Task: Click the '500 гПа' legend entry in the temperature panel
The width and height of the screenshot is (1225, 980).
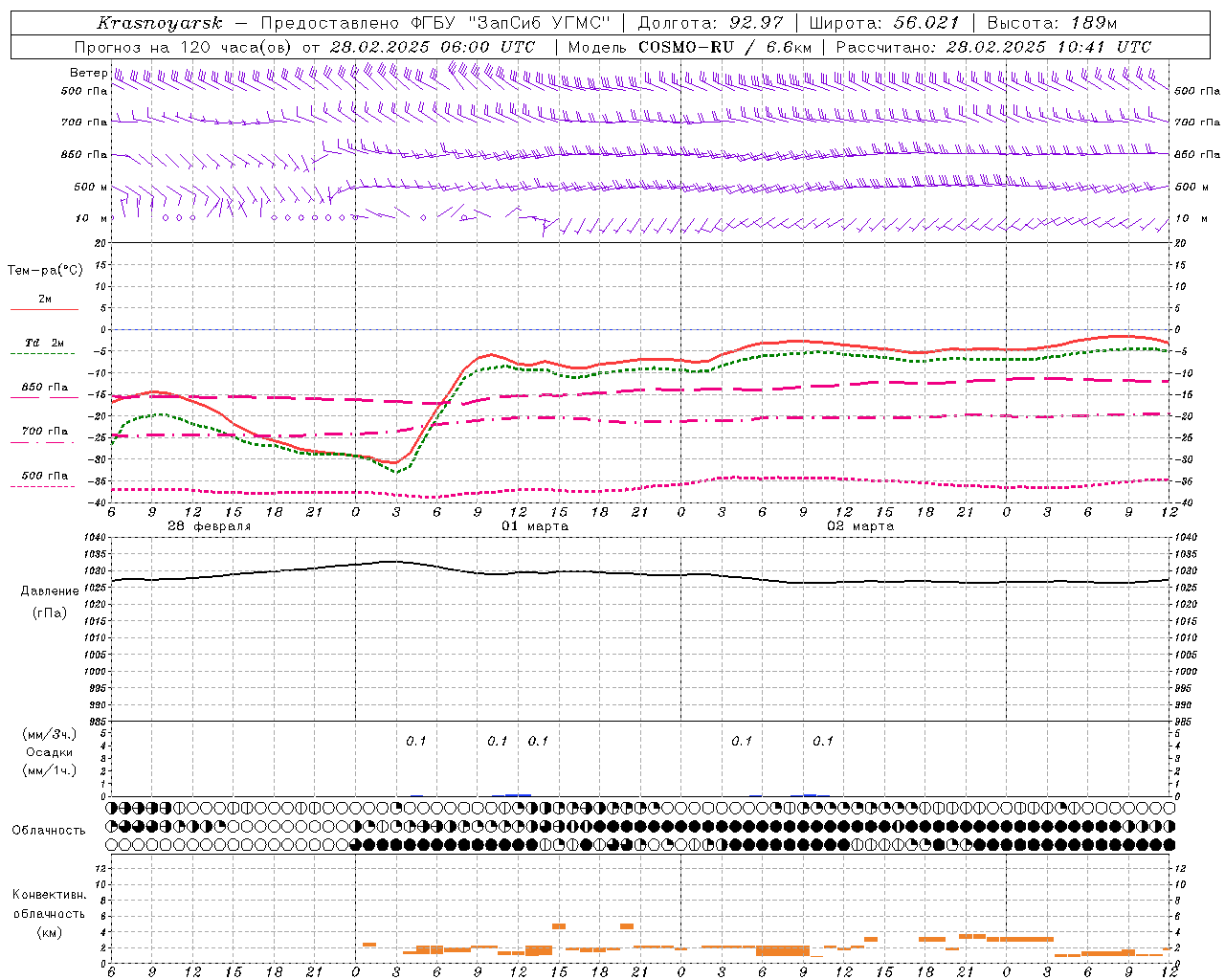Action: pos(45,476)
